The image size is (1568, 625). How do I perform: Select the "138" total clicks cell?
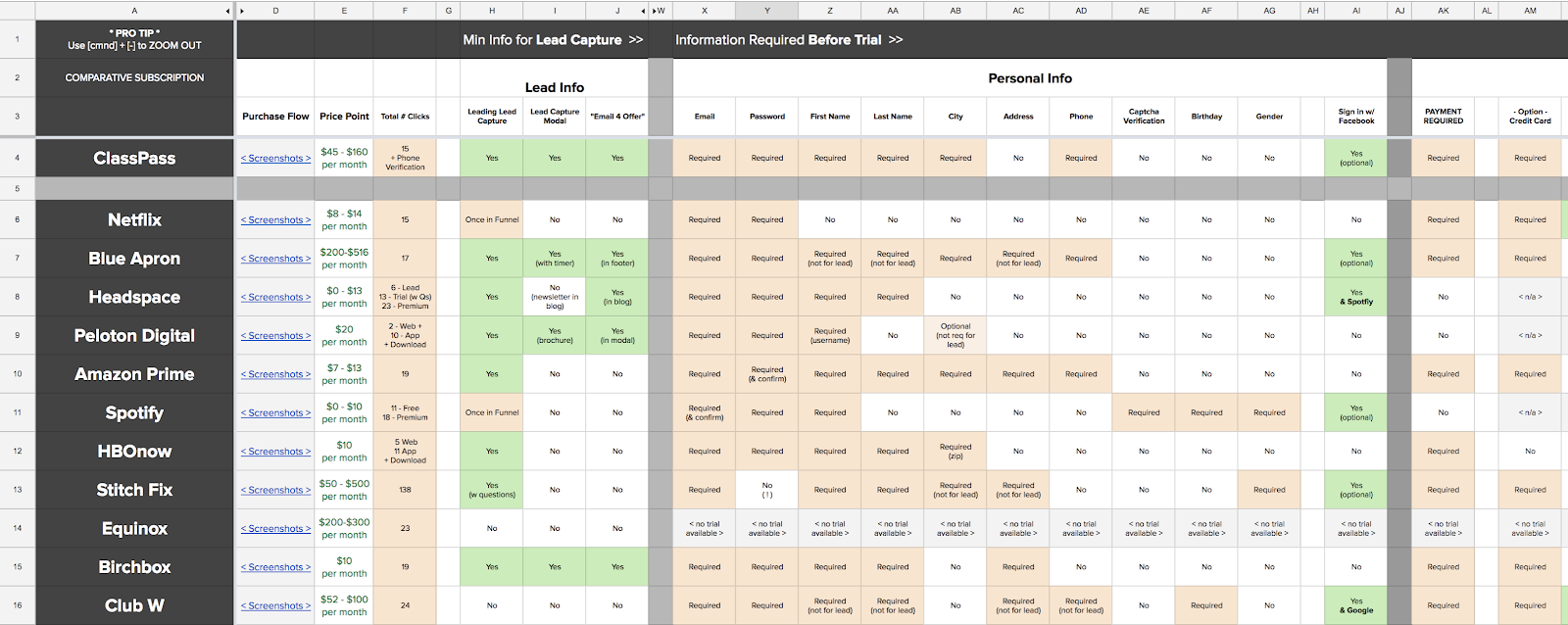coord(405,490)
